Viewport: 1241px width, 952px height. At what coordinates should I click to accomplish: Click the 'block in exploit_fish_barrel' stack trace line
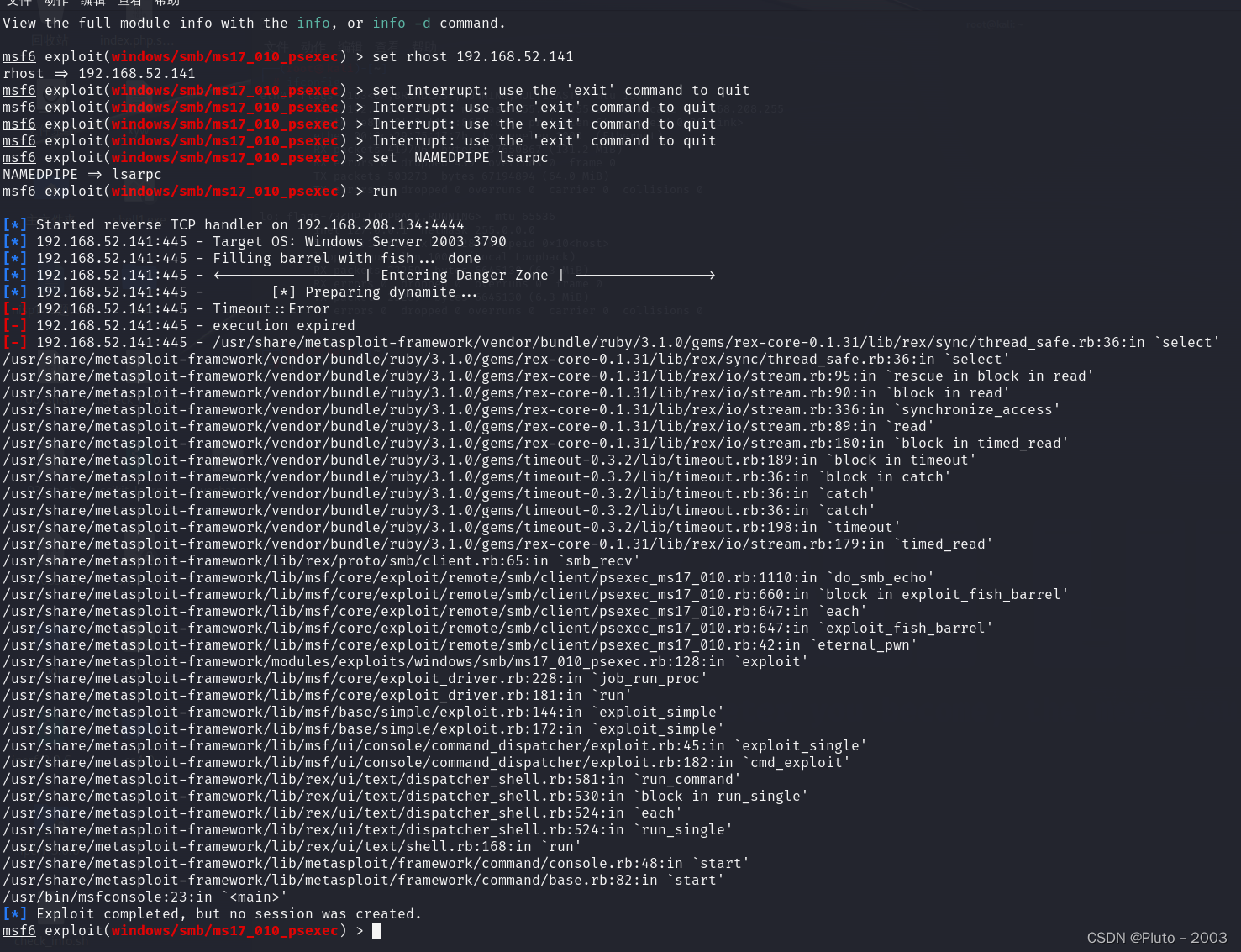[x=535, y=594]
